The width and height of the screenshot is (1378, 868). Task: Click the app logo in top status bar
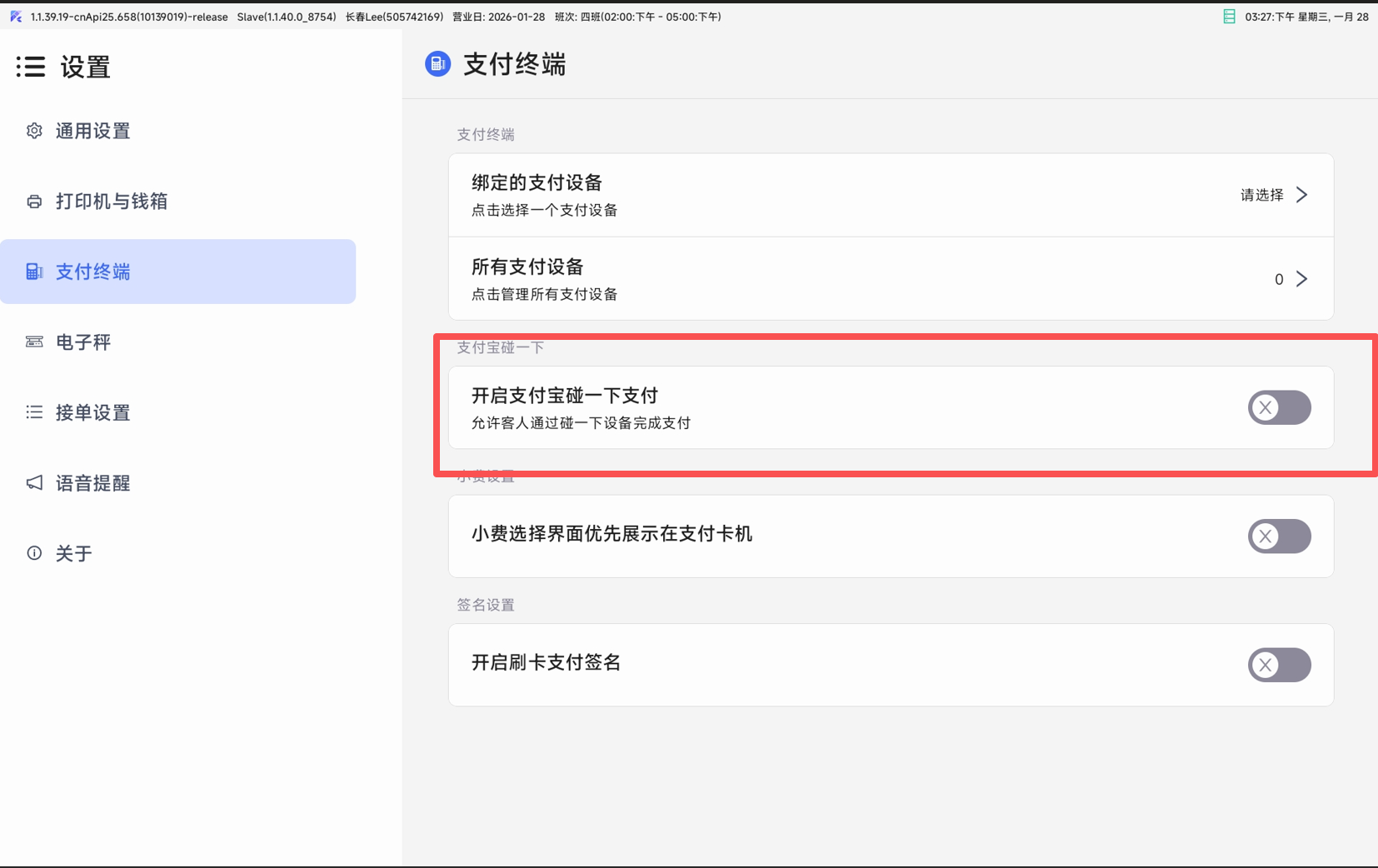tap(16, 17)
